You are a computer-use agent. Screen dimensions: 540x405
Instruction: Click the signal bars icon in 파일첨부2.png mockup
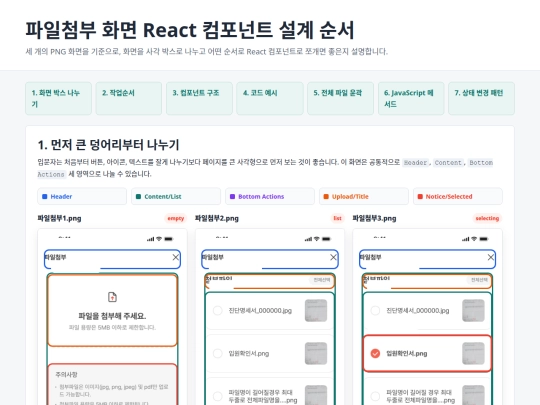308,239
